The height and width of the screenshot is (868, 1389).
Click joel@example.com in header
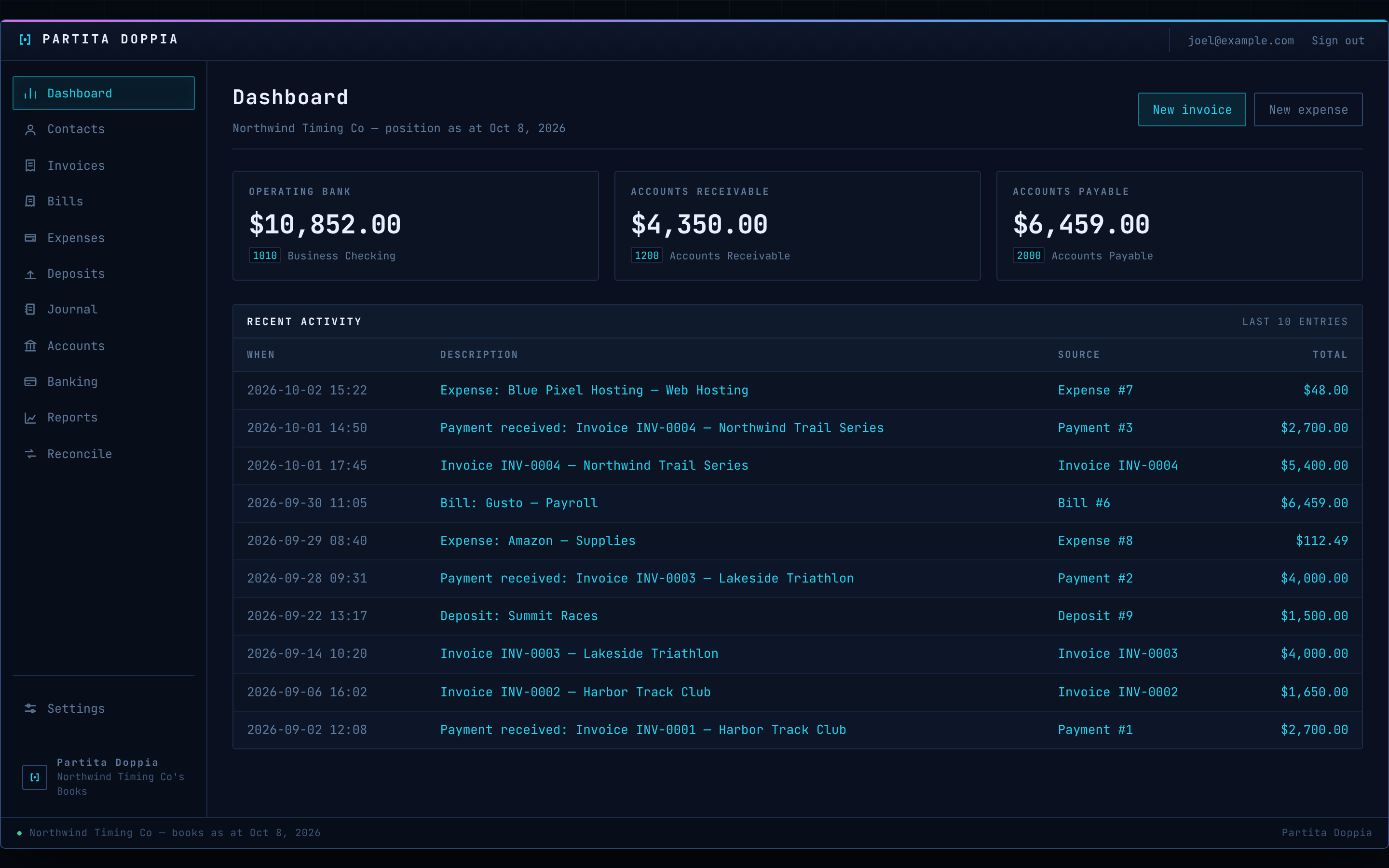1241,41
